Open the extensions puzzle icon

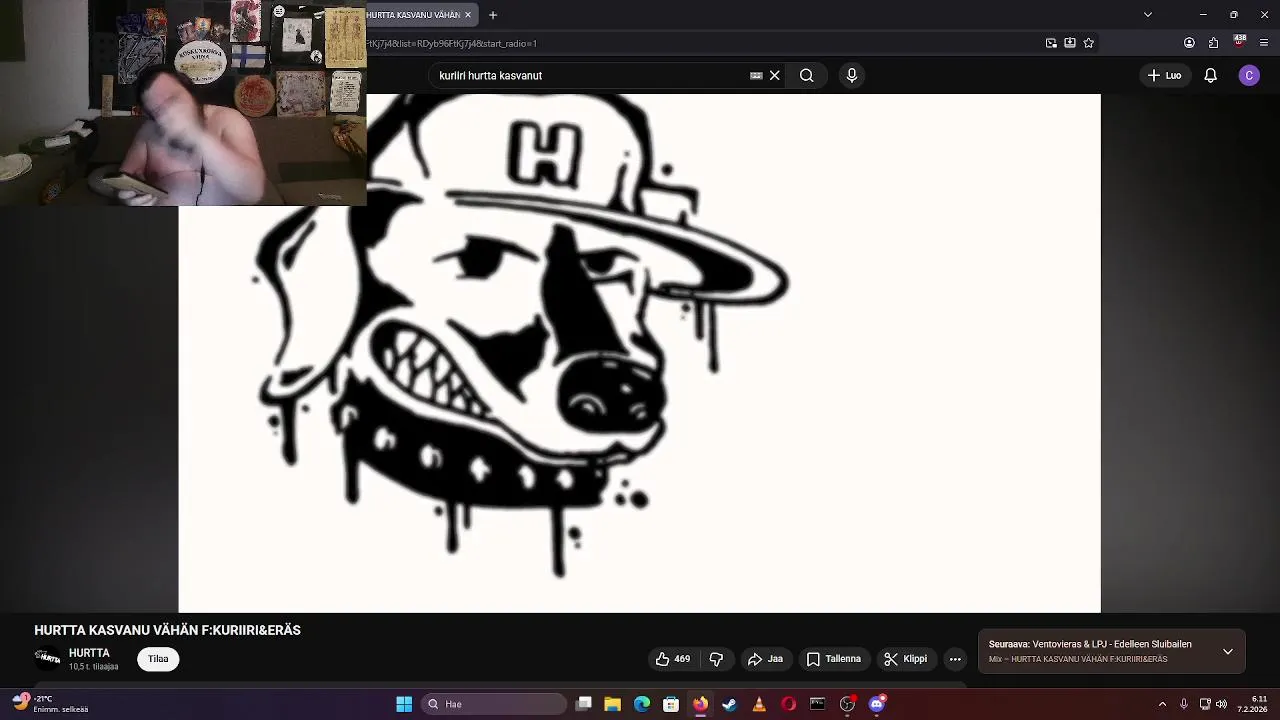click(x=1213, y=43)
